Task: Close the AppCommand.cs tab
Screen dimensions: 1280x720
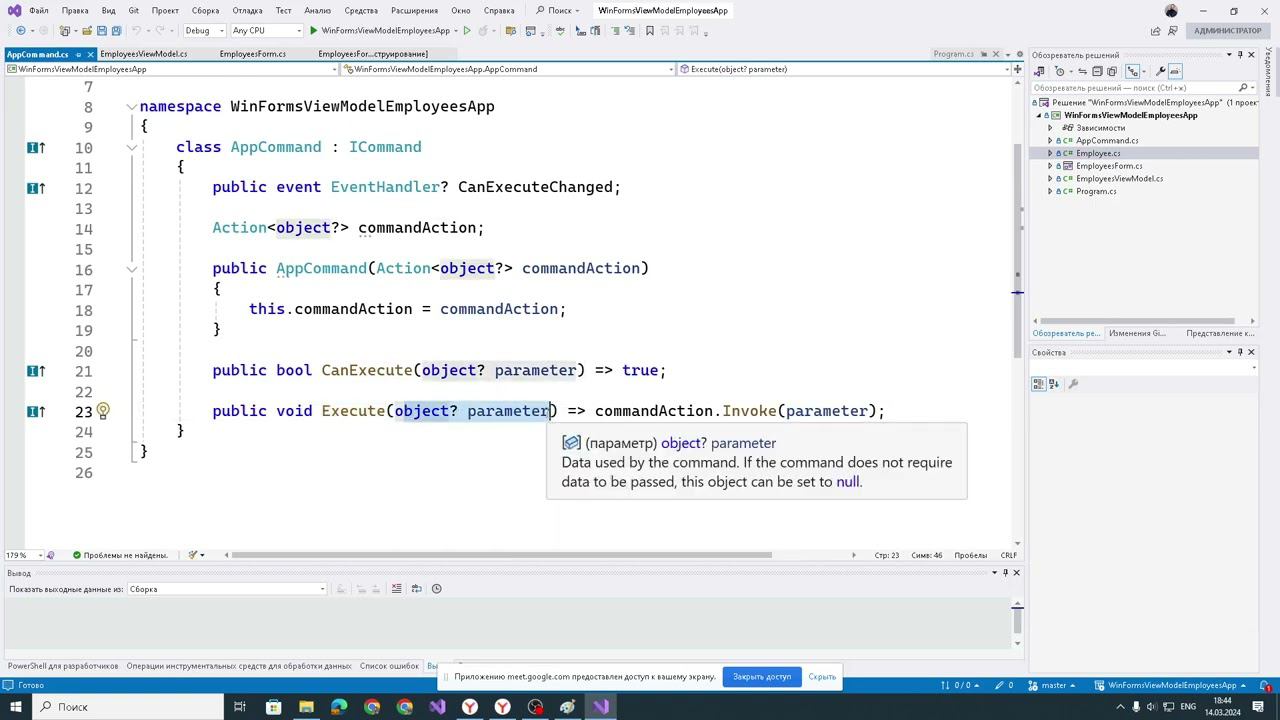Action: click(x=90, y=54)
